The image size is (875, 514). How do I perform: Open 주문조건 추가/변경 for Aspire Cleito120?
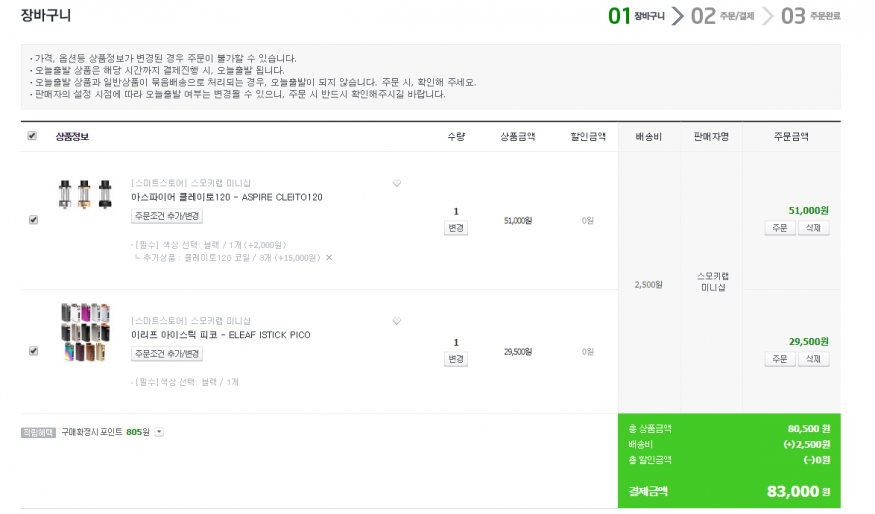tap(167, 216)
